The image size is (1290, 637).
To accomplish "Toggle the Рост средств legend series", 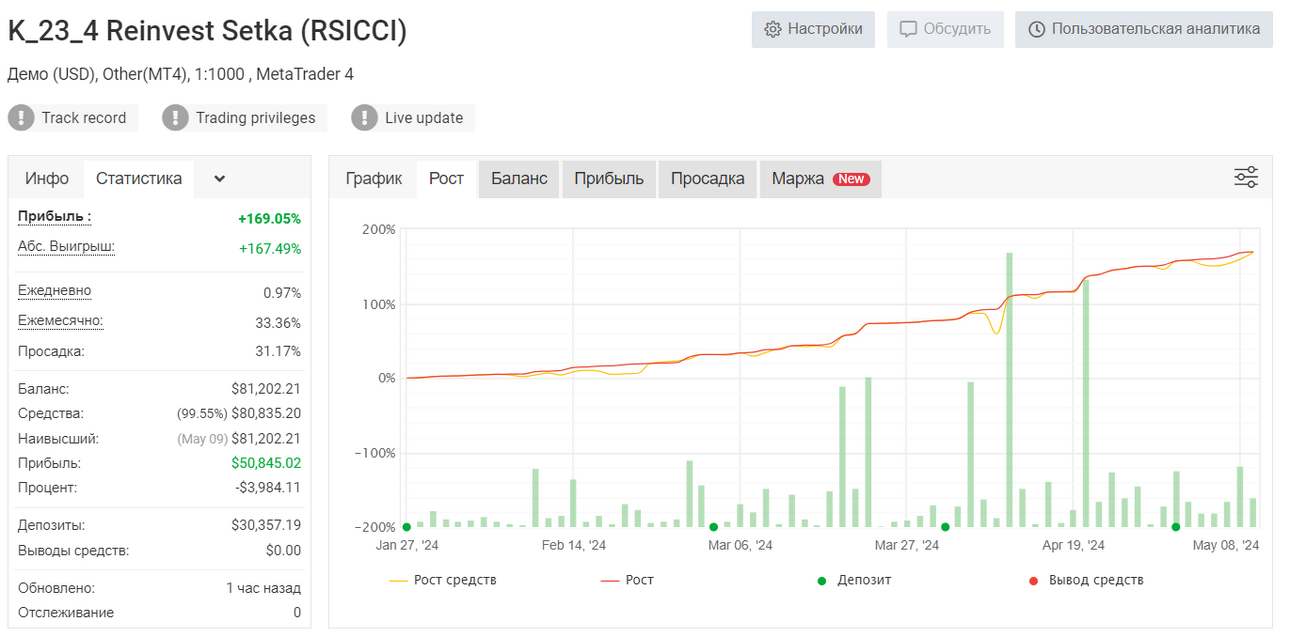I will (442, 580).
